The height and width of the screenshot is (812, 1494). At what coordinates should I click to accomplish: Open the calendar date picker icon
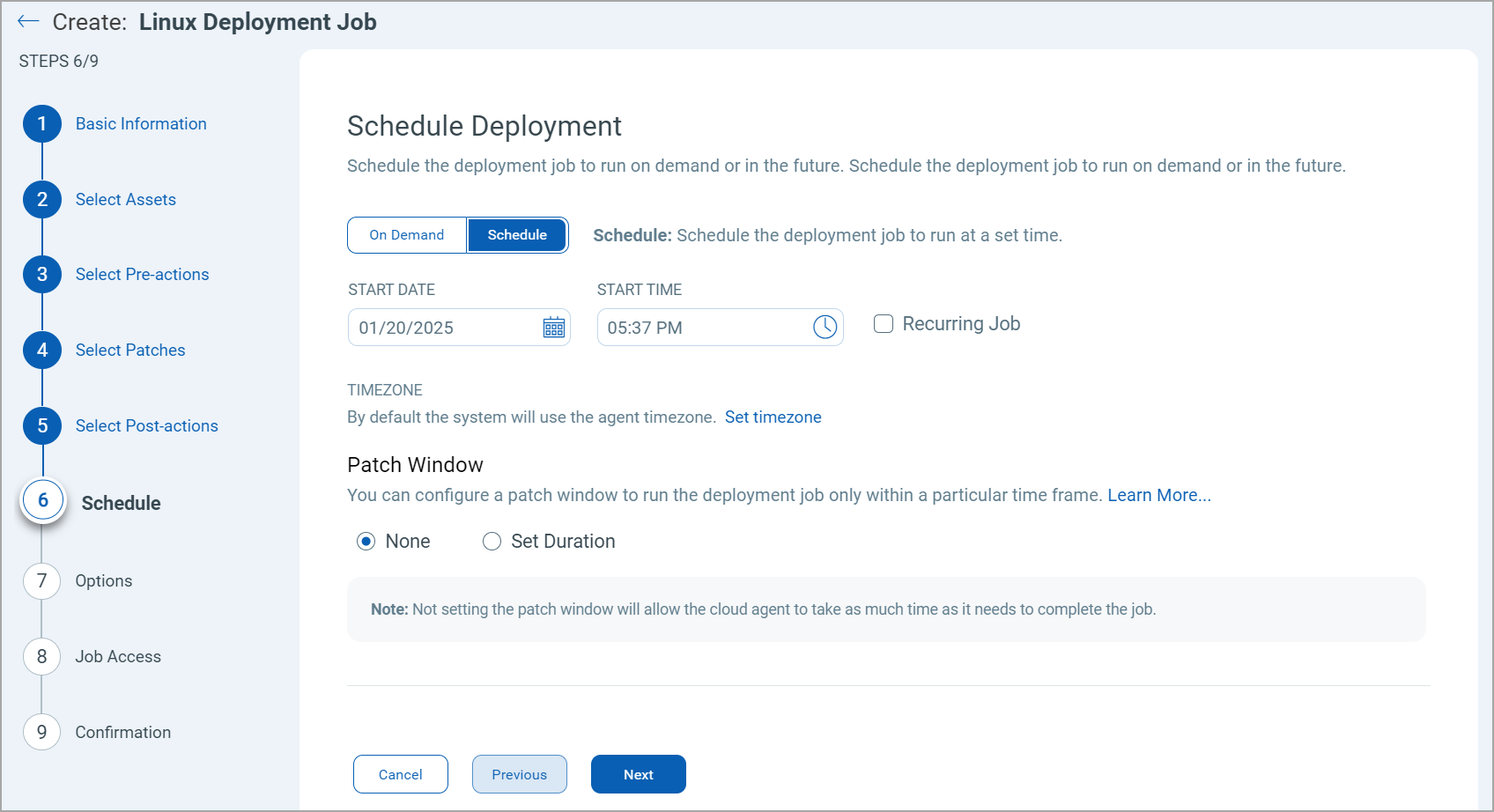point(553,327)
